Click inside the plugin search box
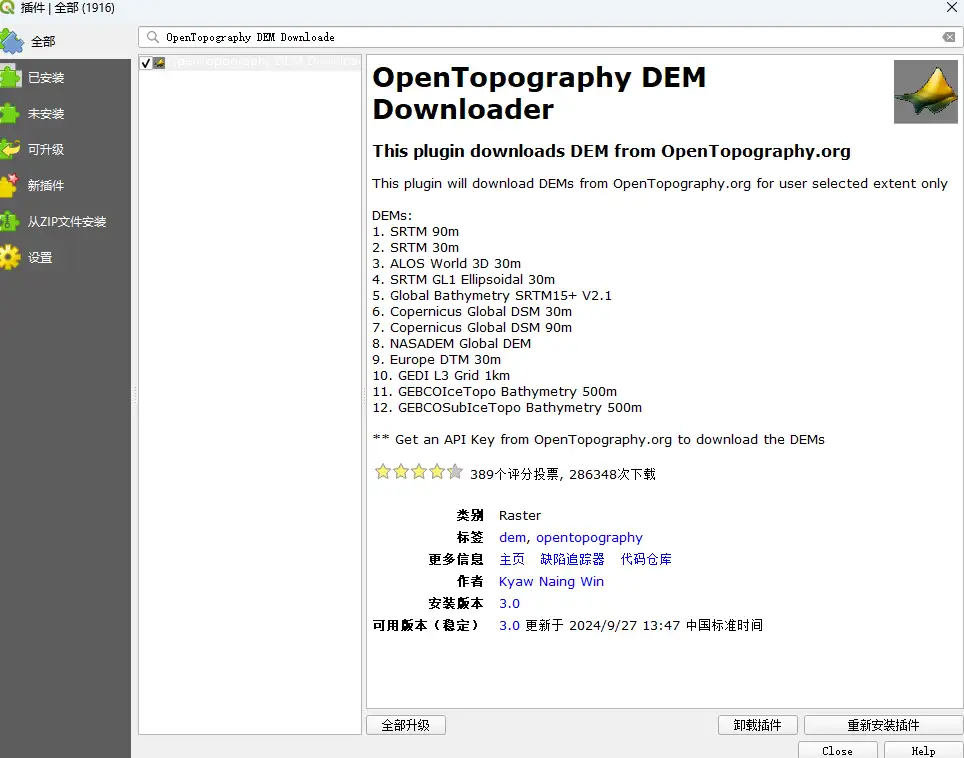964x758 pixels. coord(540,37)
